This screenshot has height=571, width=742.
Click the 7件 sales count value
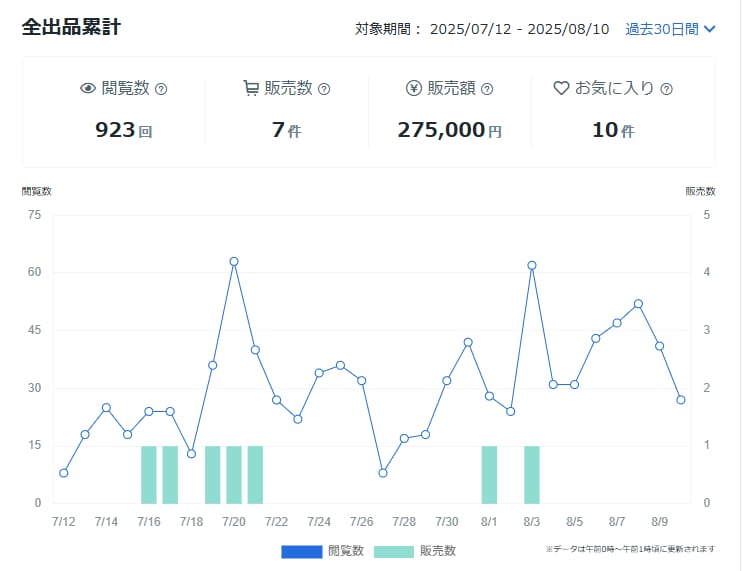pos(286,130)
